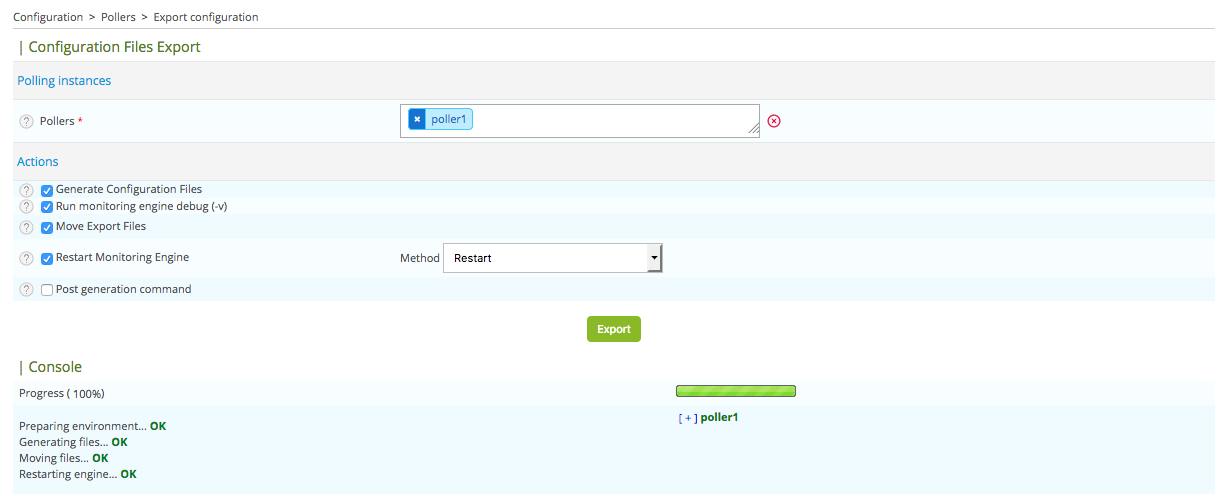The image size is (1220, 496).
Task: Click the green progress bar
Action: click(735, 391)
